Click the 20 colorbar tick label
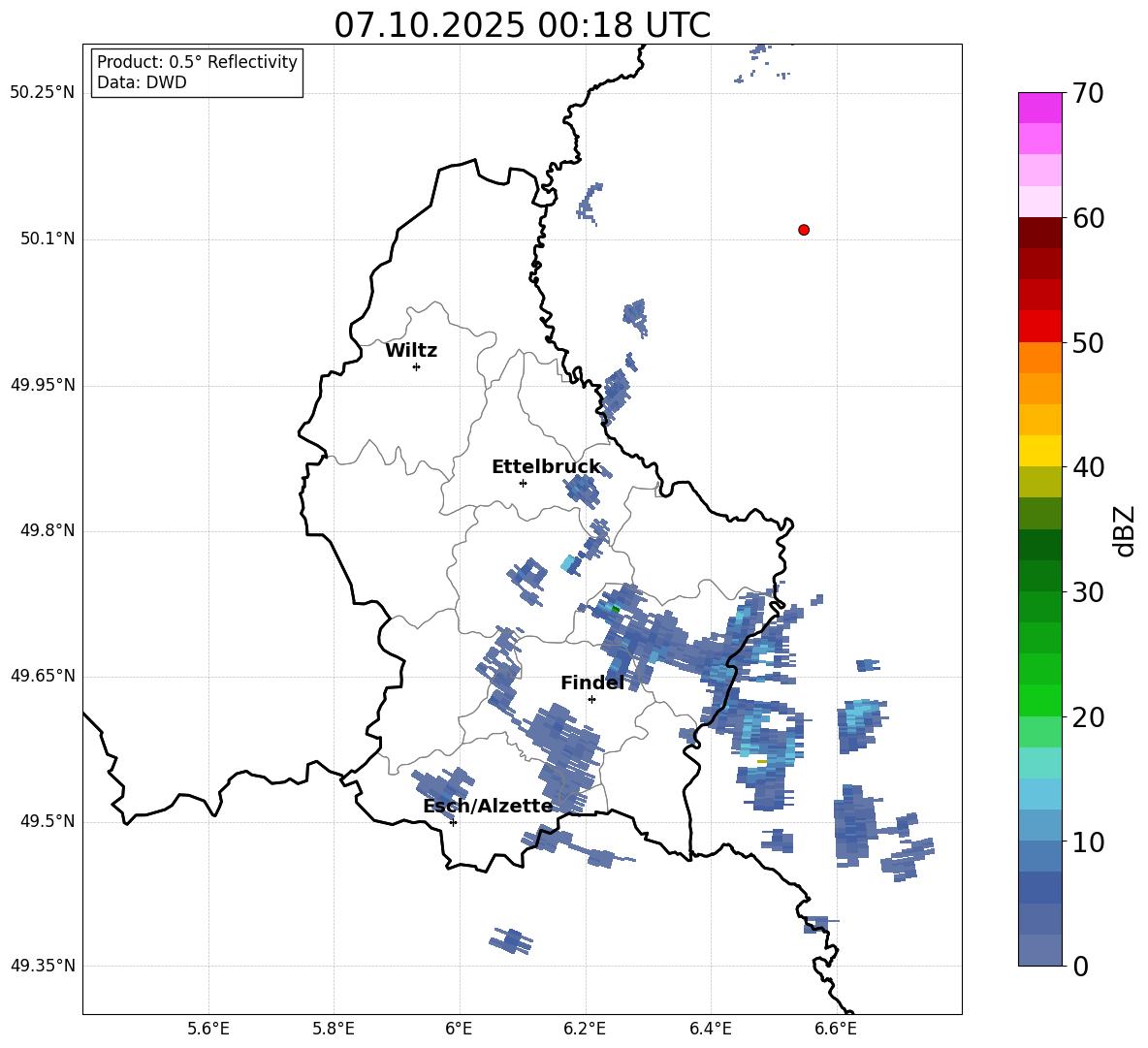1148x1048 pixels. (1089, 716)
